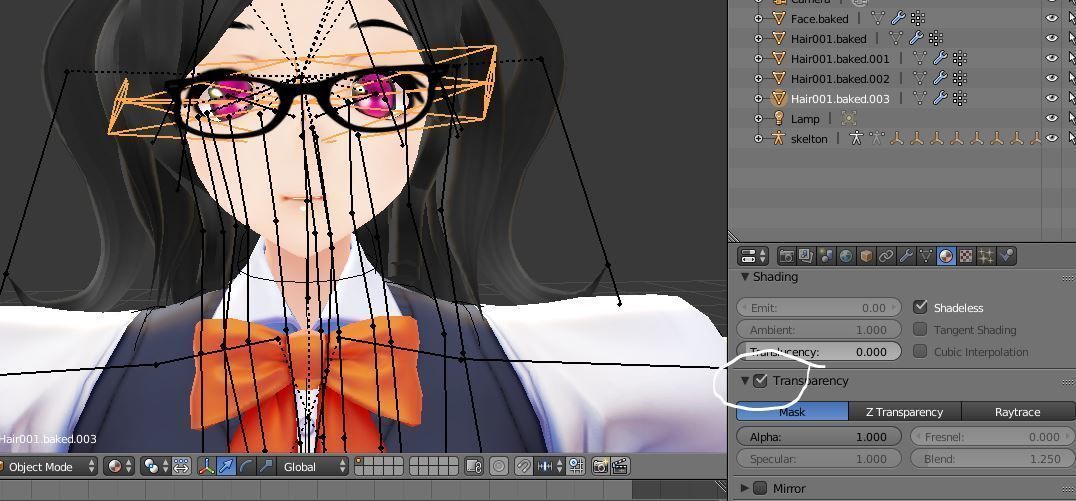Viewport: 1076px width, 501px height.
Task: Click the 3D manipulator axes toggle icon
Action: pos(206,467)
